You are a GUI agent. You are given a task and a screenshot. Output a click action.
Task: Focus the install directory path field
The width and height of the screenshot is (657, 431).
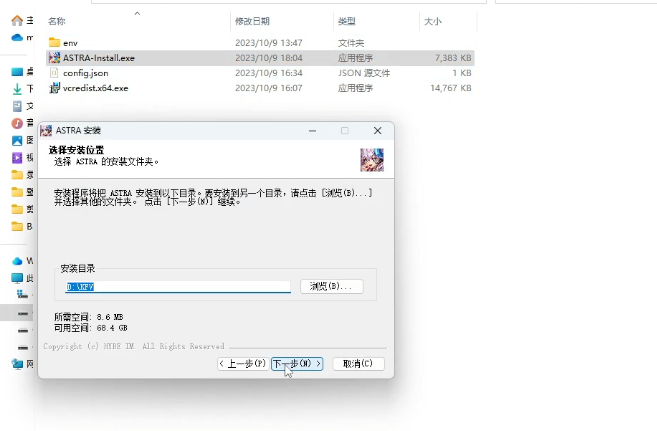click(x=178, y=286)
